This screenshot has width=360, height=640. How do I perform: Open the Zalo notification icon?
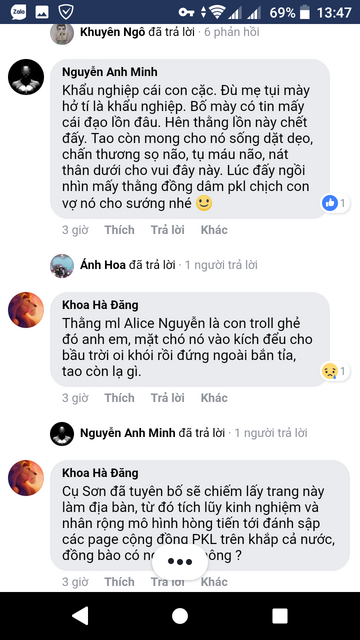(x=18, y=12)
